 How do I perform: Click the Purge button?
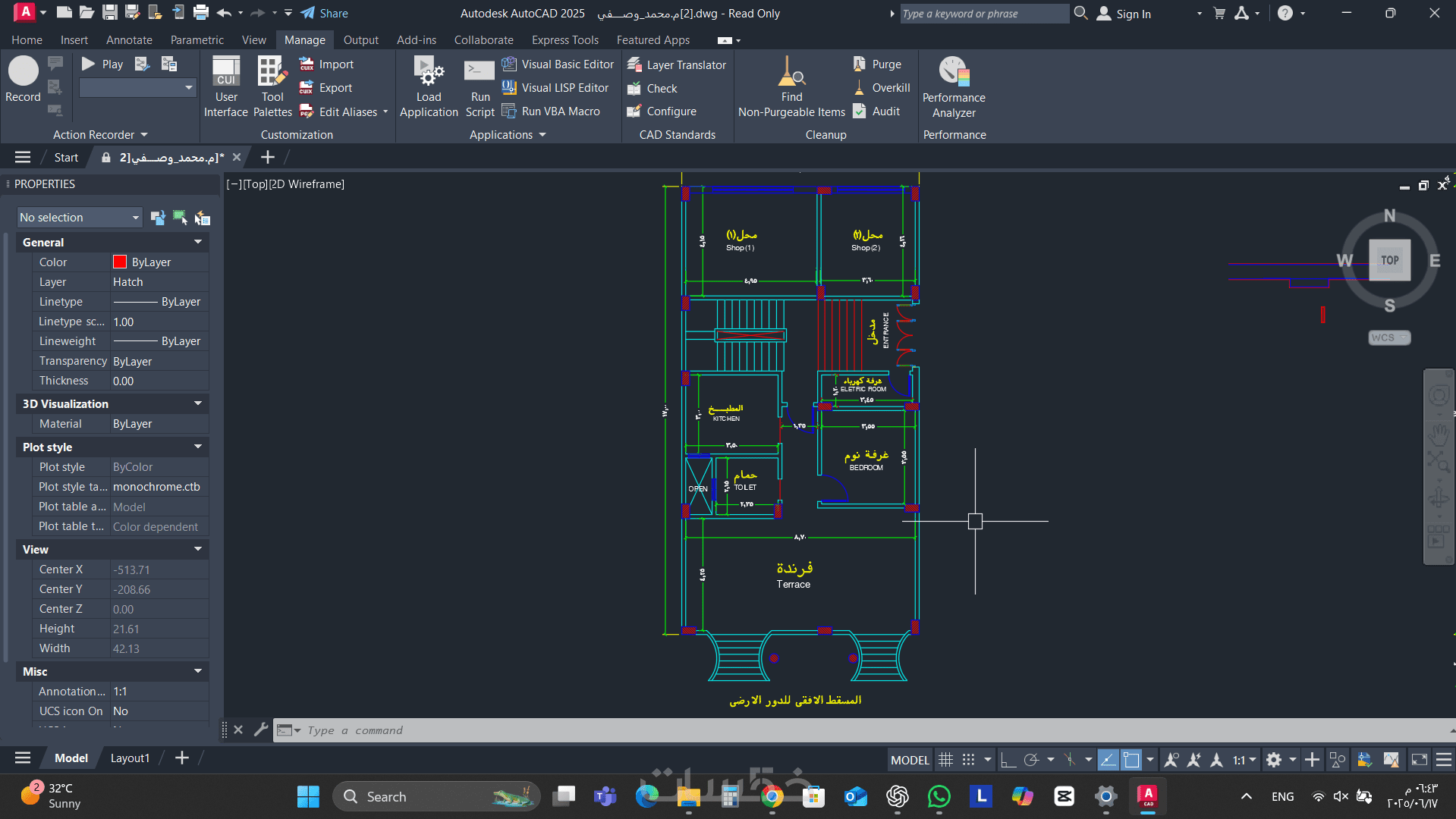point(877,64)
